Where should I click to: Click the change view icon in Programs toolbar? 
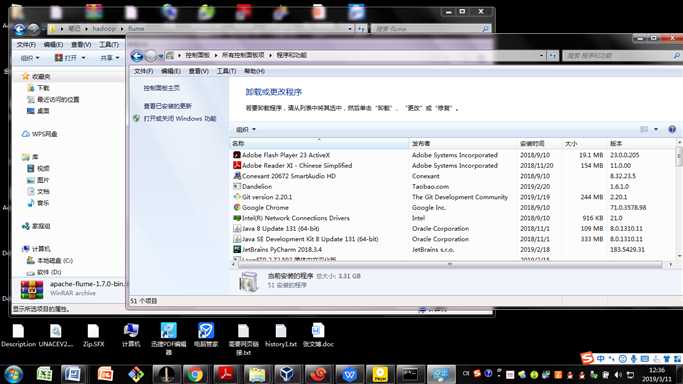[x=644, y=129]
